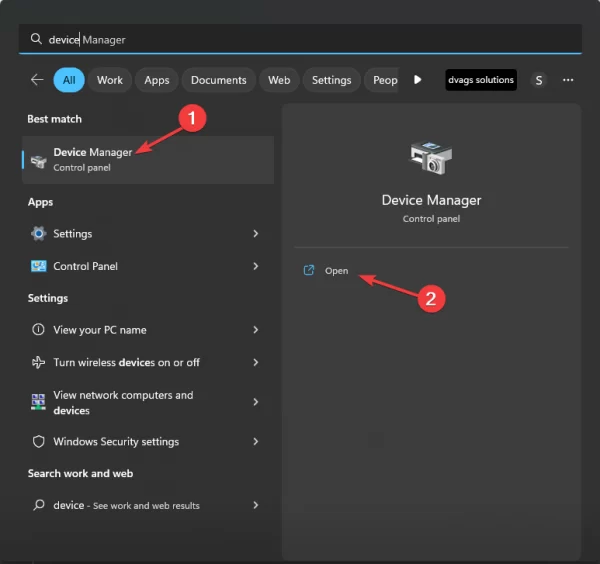Click the network computers icon
This screenshot has width=600, height=564.
(x=38, y=402)
